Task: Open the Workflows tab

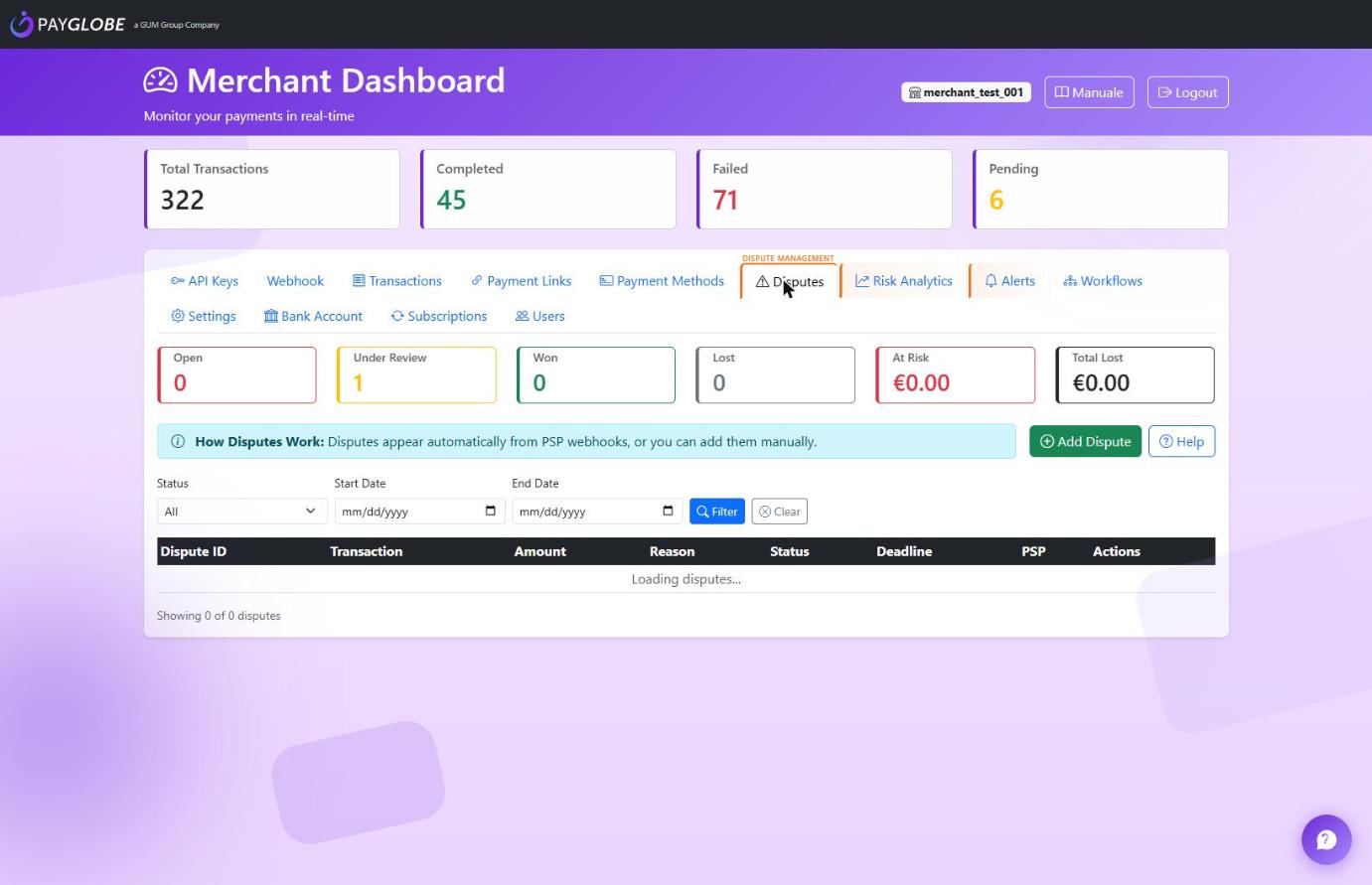Action: coord(1103,281)
